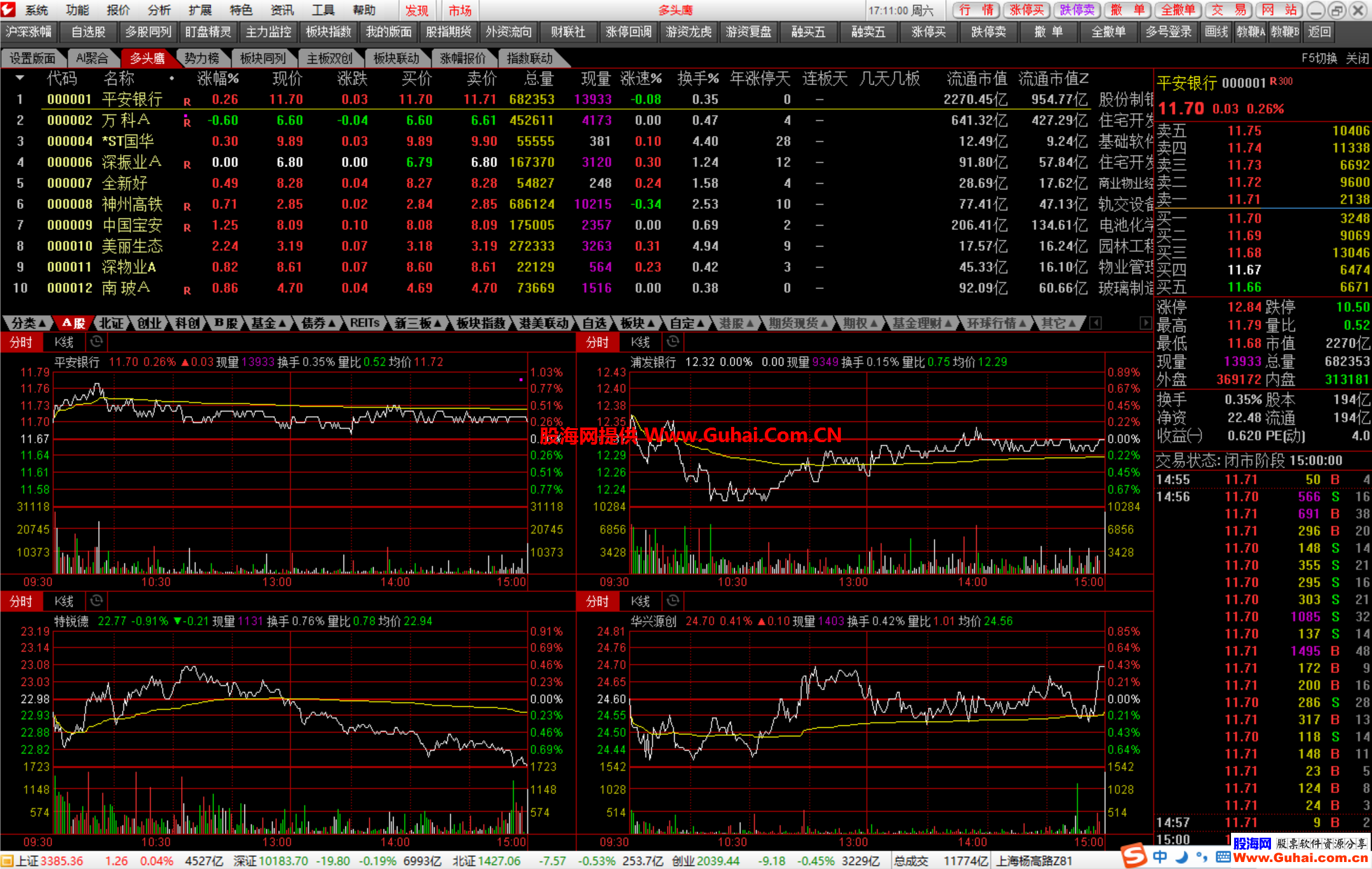Select 分时 view on 平安银行 chart
Screen dimensions: 1372x869
(x=21, y=342)
